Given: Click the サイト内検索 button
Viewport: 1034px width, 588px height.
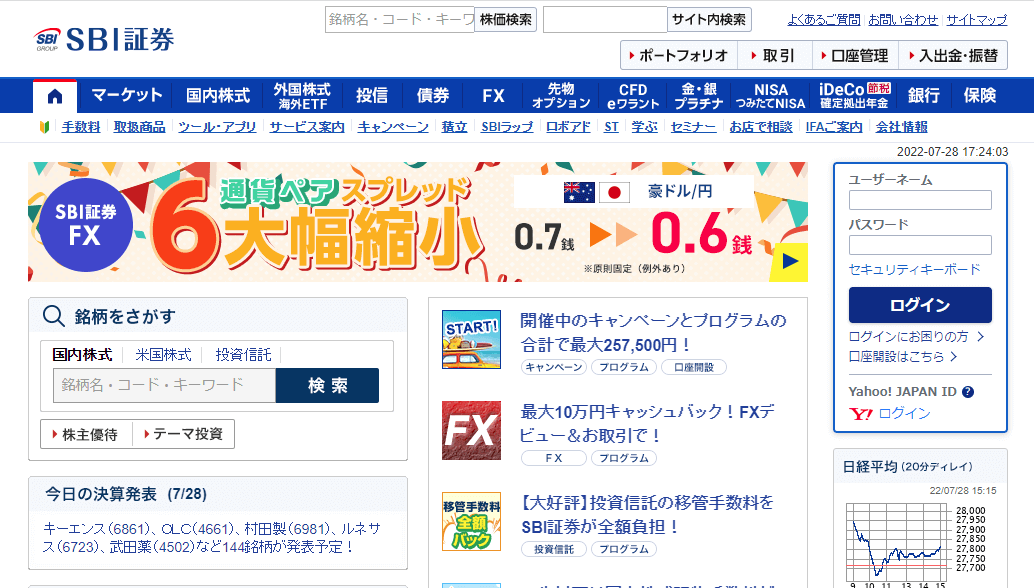Looking at the screenshot, I should point(709,20).
